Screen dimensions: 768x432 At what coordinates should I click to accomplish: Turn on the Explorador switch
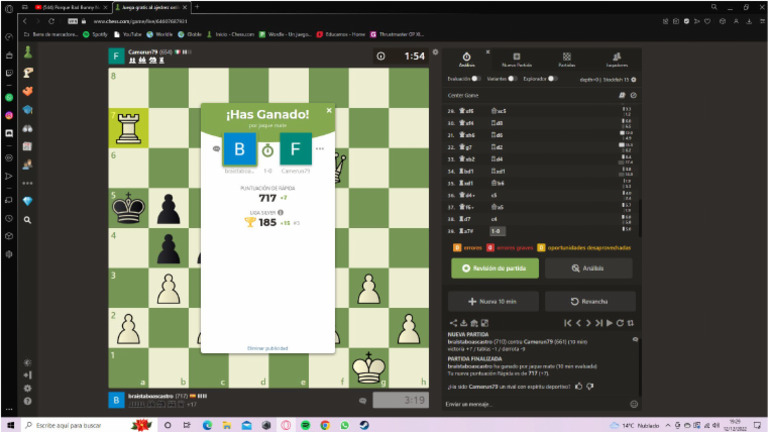coord(551,78)
